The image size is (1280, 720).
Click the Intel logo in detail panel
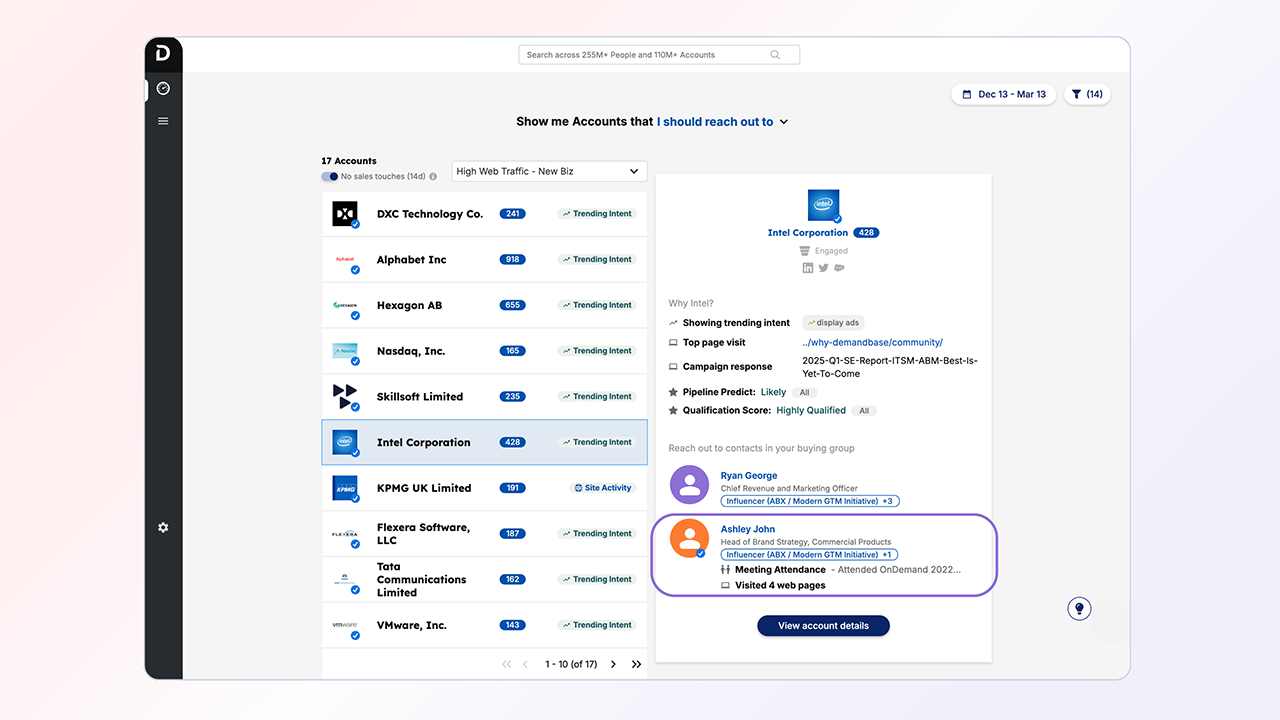coord(823,205)
